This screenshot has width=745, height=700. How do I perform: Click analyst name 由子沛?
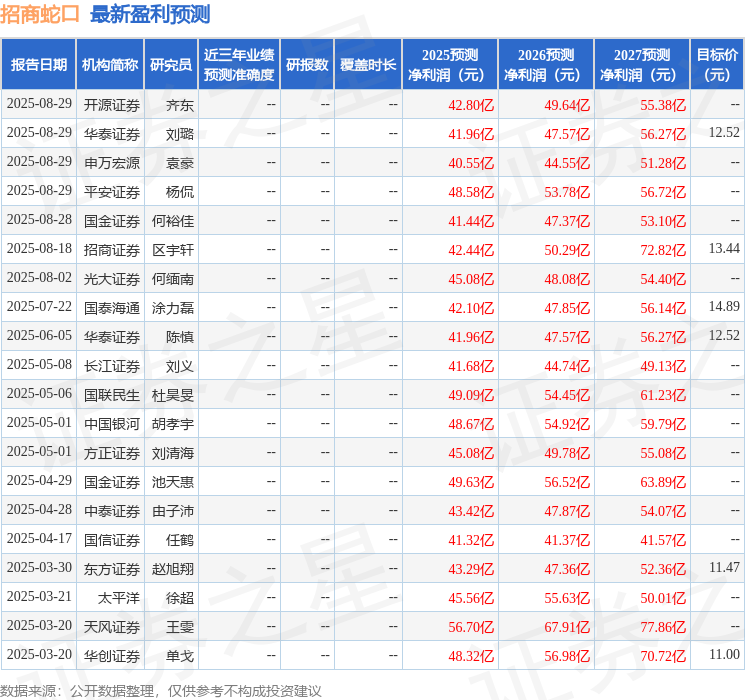[x=173, y=511]
